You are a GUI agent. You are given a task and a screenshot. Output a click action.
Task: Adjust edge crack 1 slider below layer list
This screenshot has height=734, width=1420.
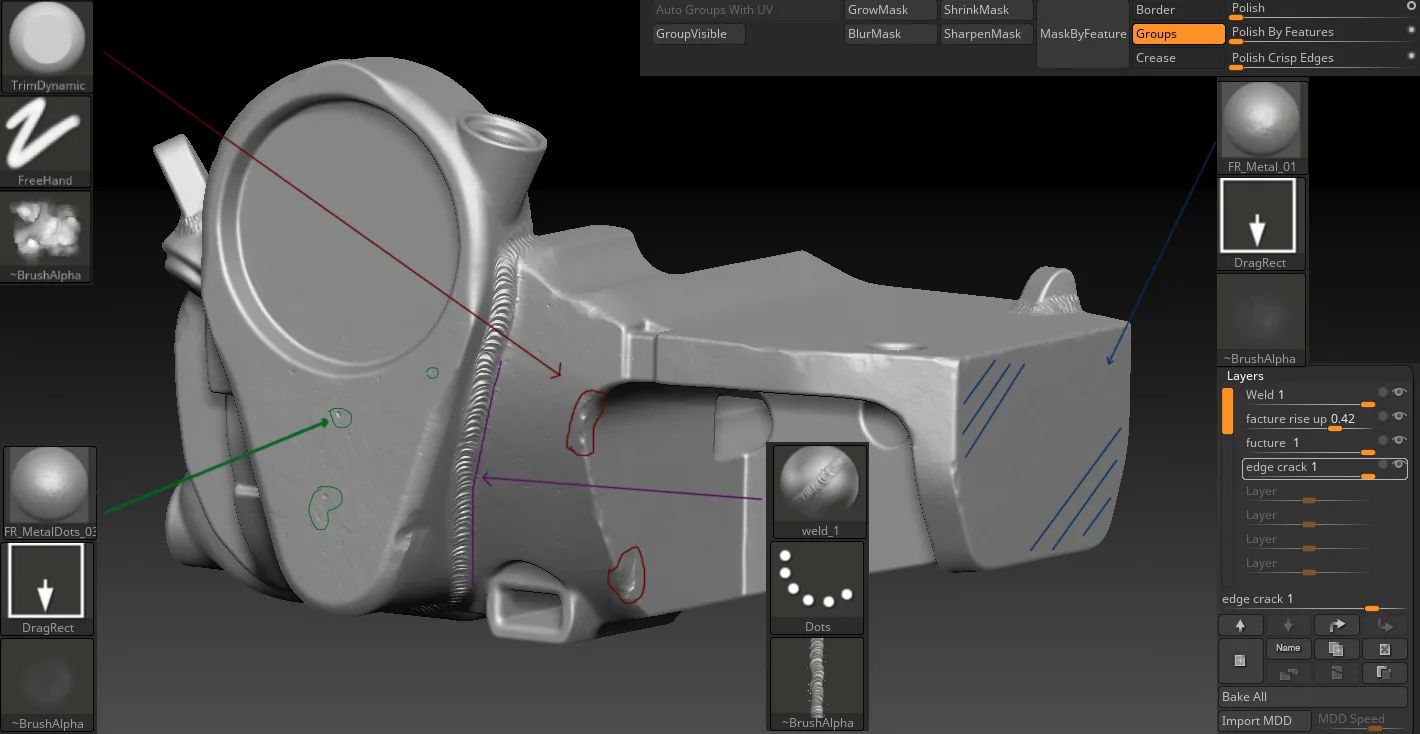[1313, 600]
